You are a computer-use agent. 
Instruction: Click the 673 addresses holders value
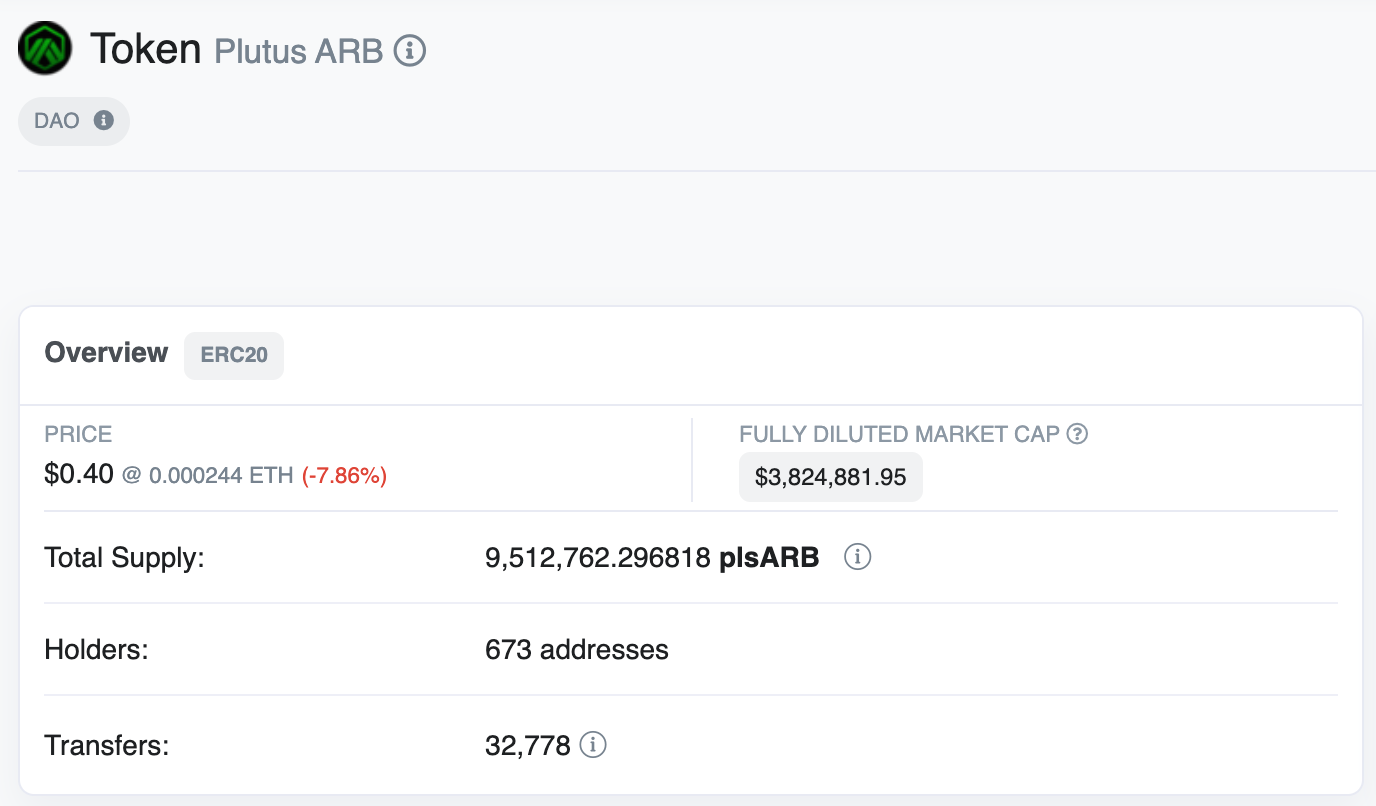click(577, 650)
